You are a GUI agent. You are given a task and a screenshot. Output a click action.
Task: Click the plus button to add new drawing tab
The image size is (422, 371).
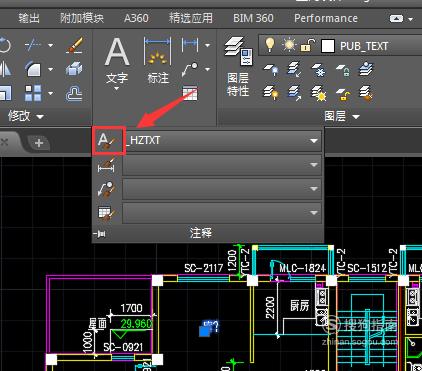click(39, 143)
